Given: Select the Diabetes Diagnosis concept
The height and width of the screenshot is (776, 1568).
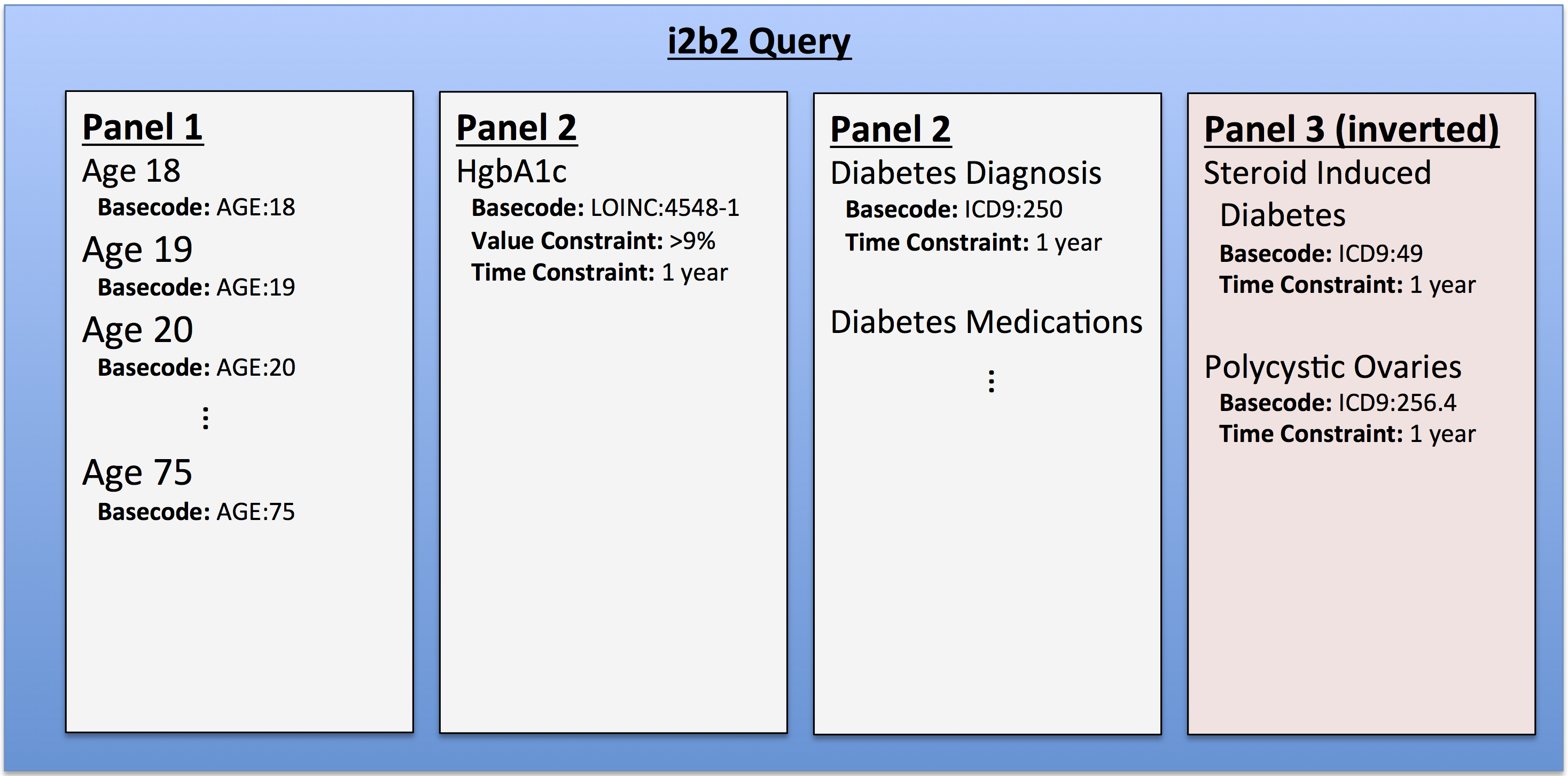Looking at the screenshot, I should pyautogui.click(x=965, y=173).
